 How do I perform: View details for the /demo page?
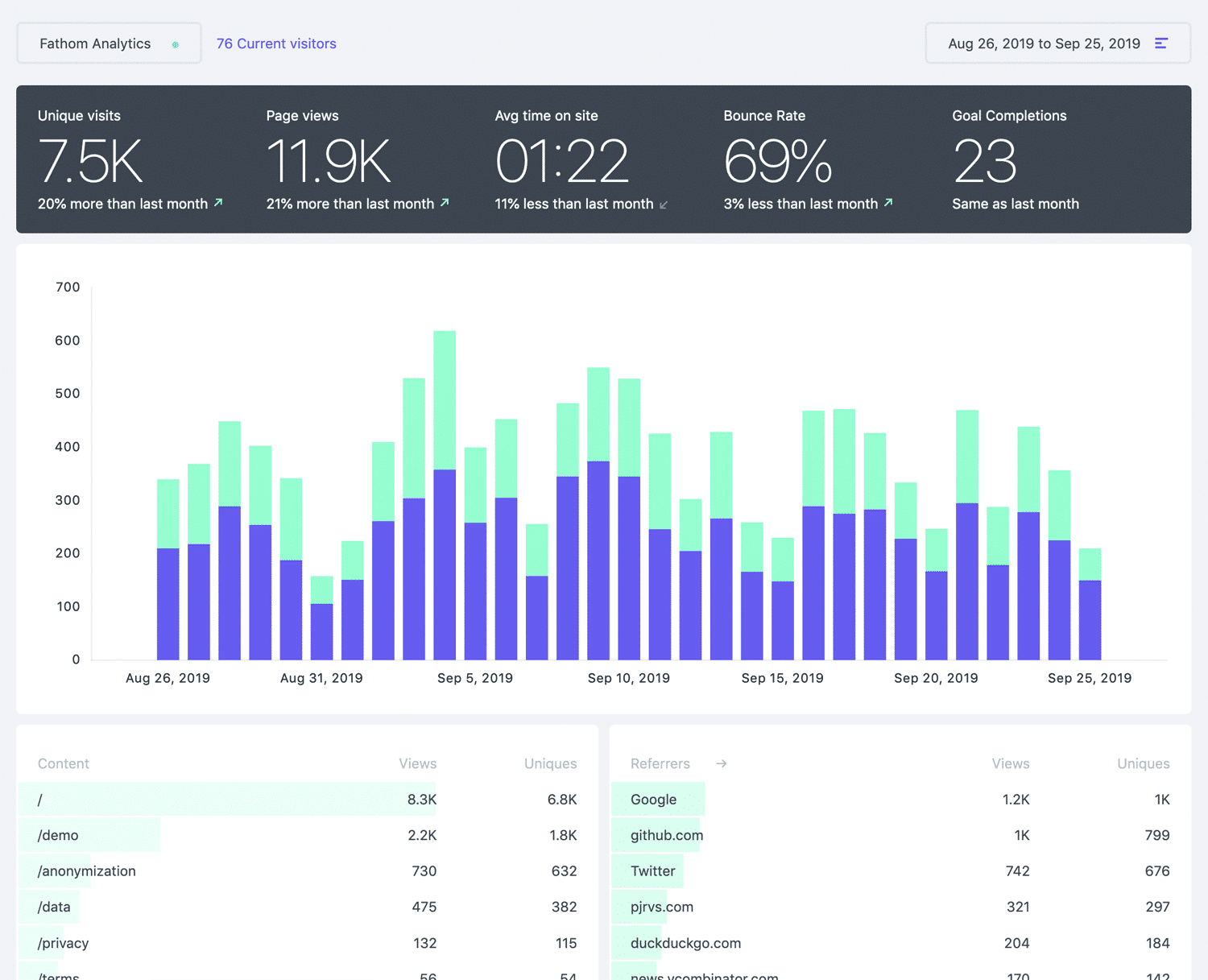(x=57, y=835)
